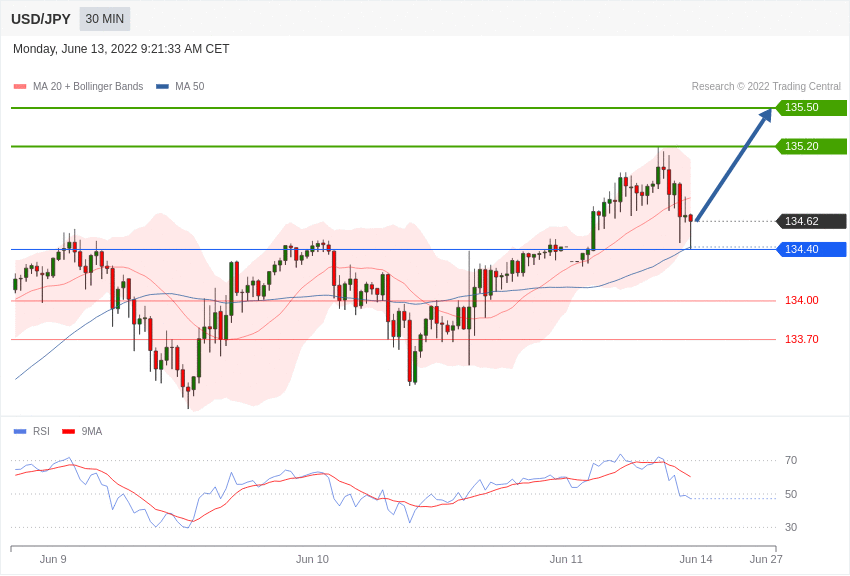Click the Jun 10 date axis label
Image resolution: width=850 pixels, height=576 pixels.
312,559
